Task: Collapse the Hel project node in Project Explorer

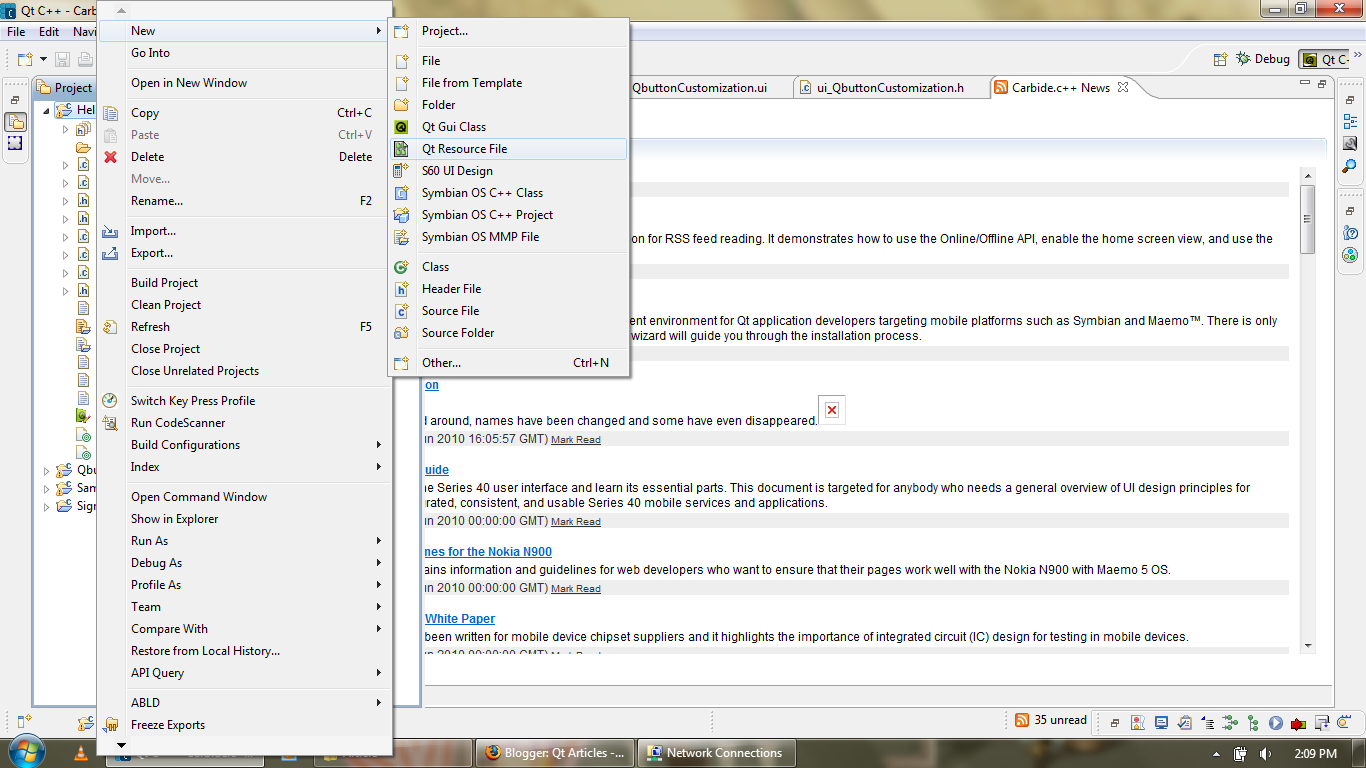Action: pyautogui.click(x=47, y=110)
